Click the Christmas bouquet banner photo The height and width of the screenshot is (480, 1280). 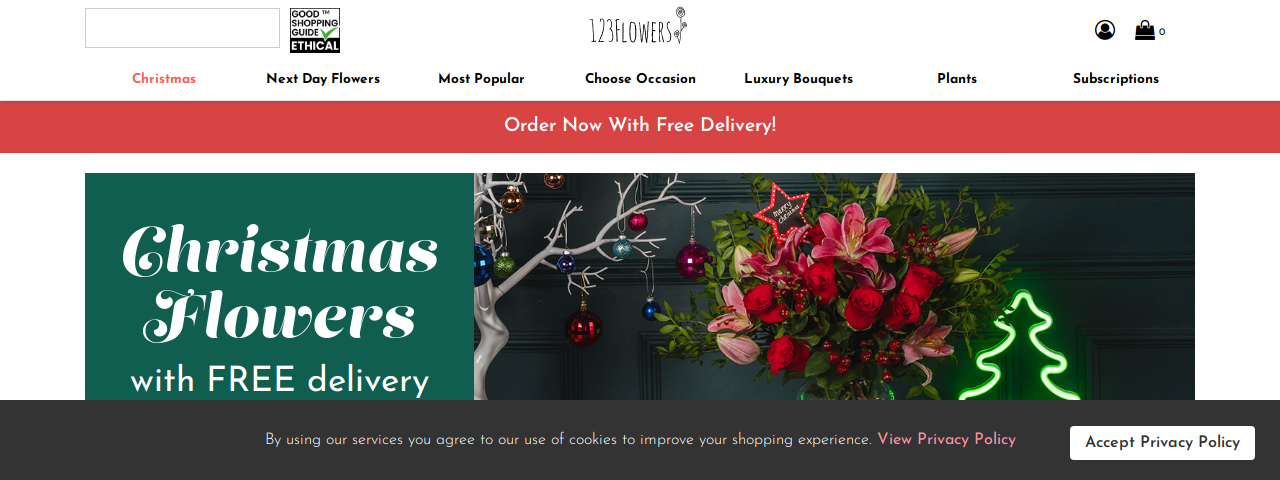(x=834, y=287)
